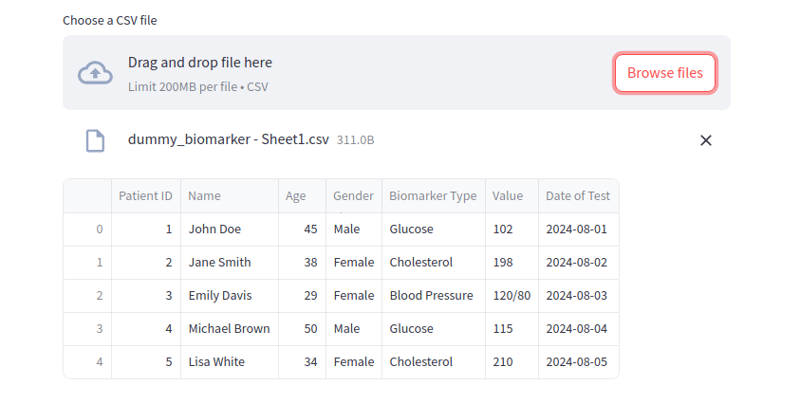The height and width of the screenshot is (404, 800).
Task: Click the dummy_biomarker - Sheet1.csv file name
Action: 228,140
